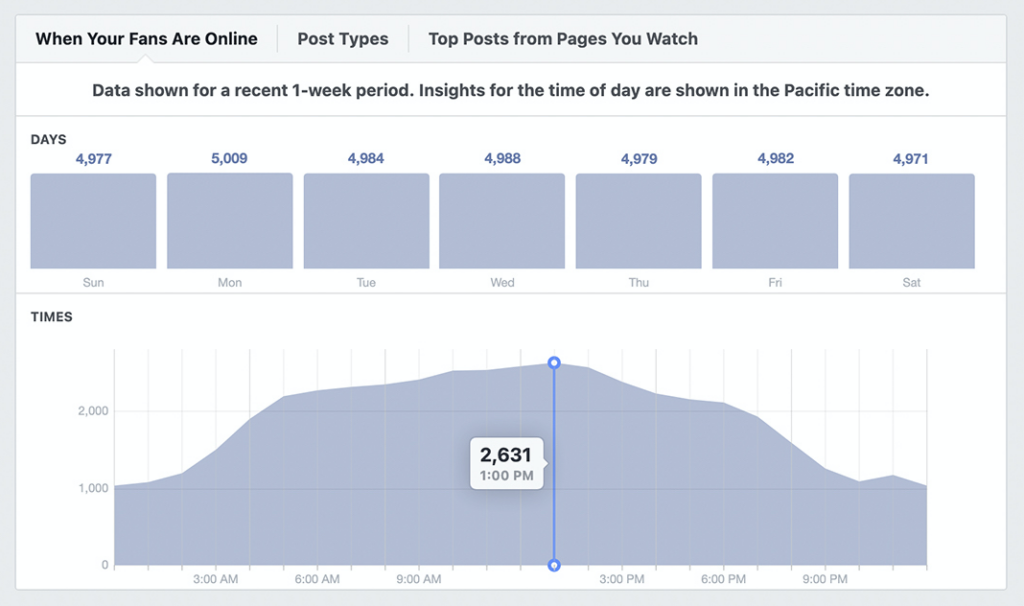Click the Thursday fans bar
The image size is (1024, 606).
coord(638,220)
